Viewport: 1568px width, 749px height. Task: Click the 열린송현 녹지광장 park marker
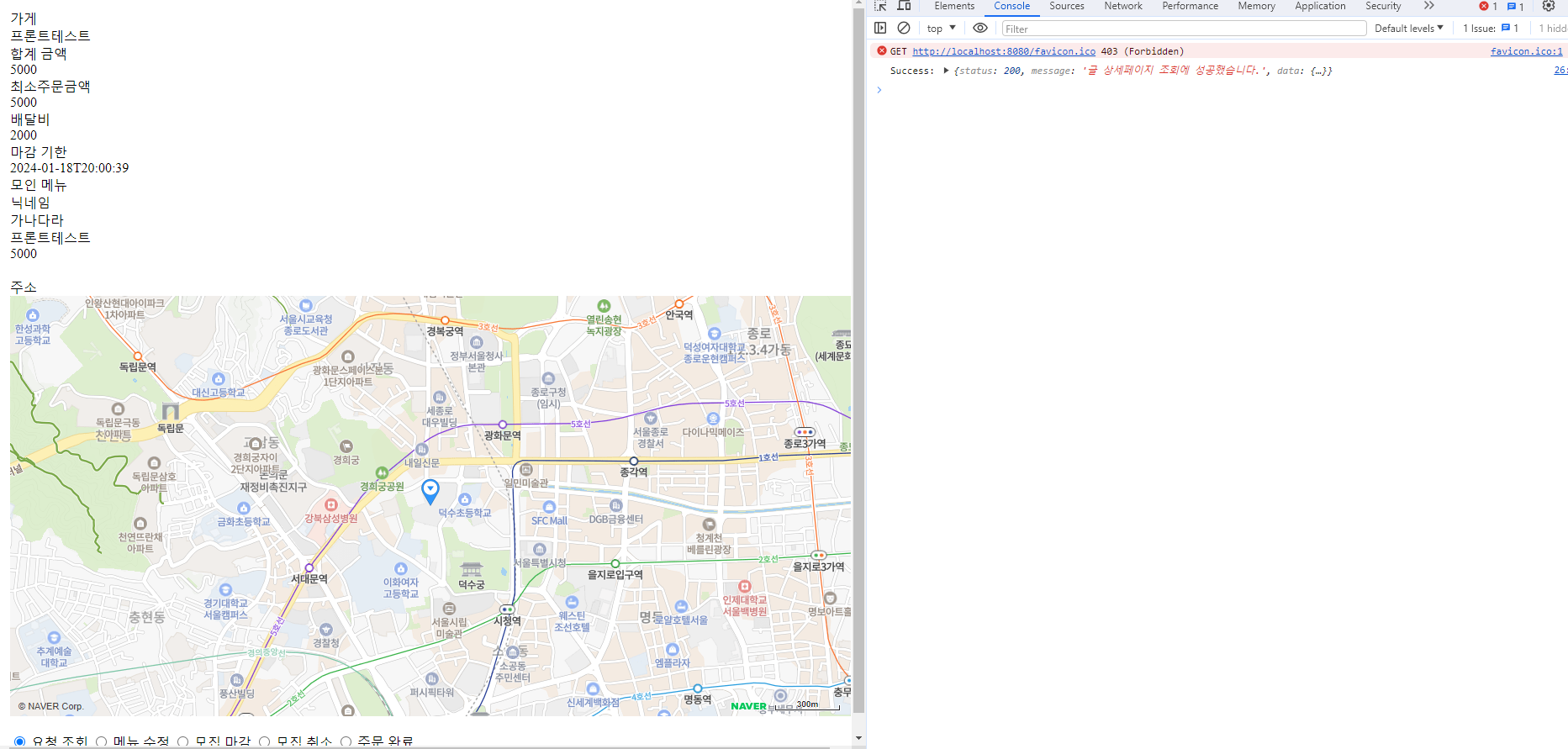click(604, 306)
